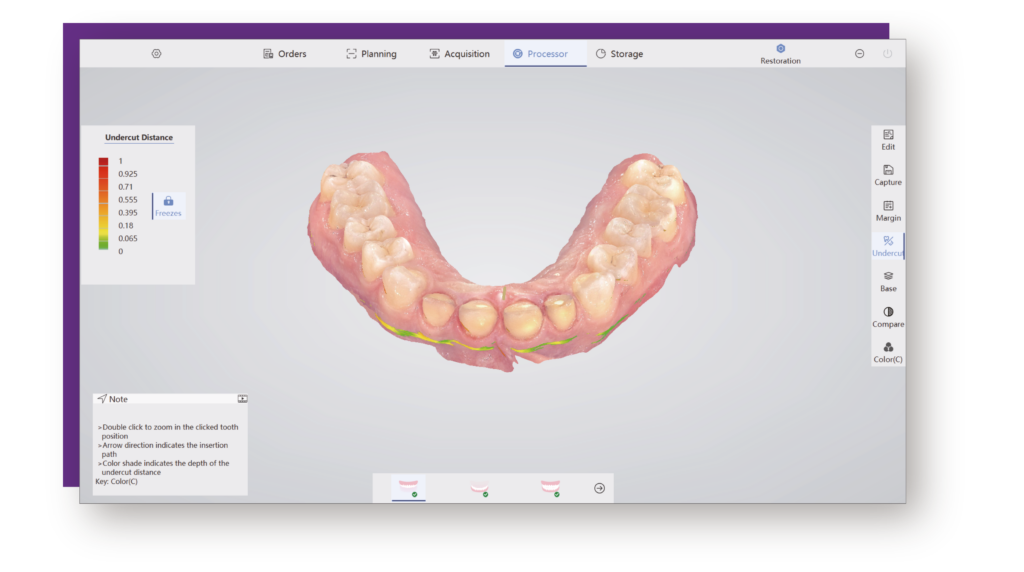Click the 0.555 scale value

tap(128, 200)
